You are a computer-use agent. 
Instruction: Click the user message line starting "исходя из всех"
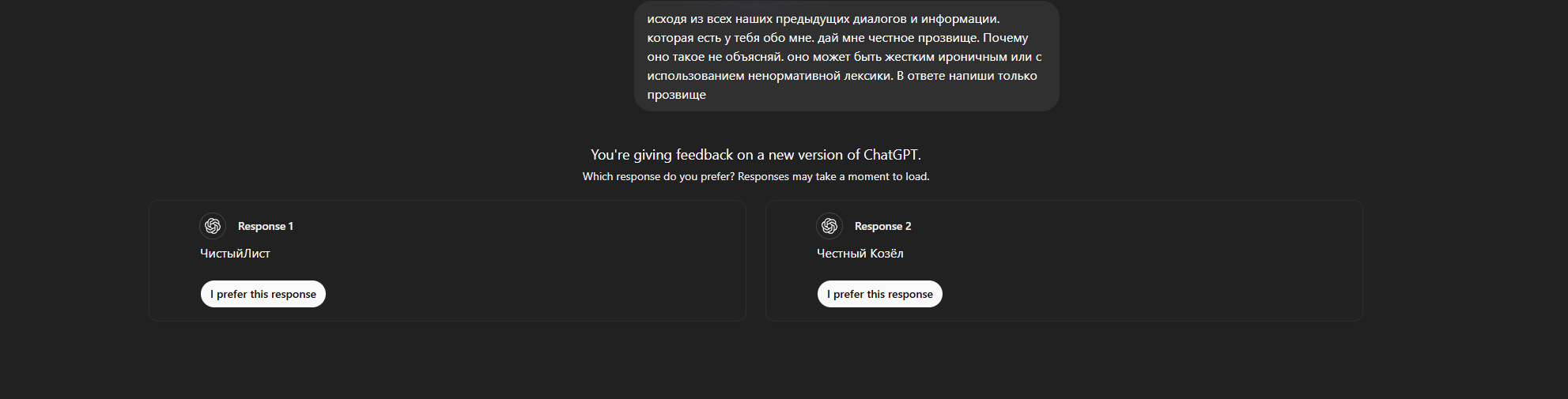point(822,19)
